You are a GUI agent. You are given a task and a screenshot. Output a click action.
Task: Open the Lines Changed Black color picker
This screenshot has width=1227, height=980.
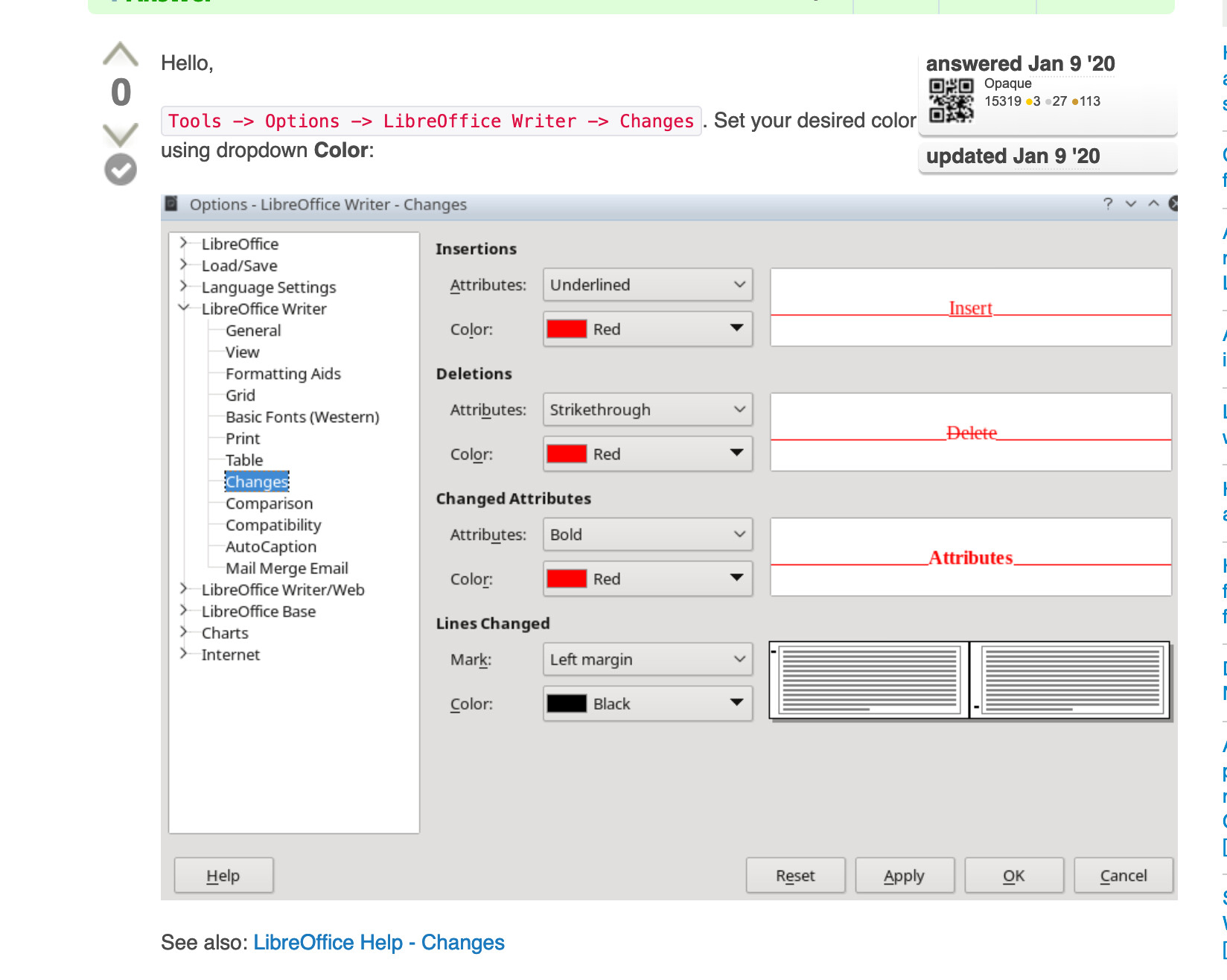click(647, 704)
